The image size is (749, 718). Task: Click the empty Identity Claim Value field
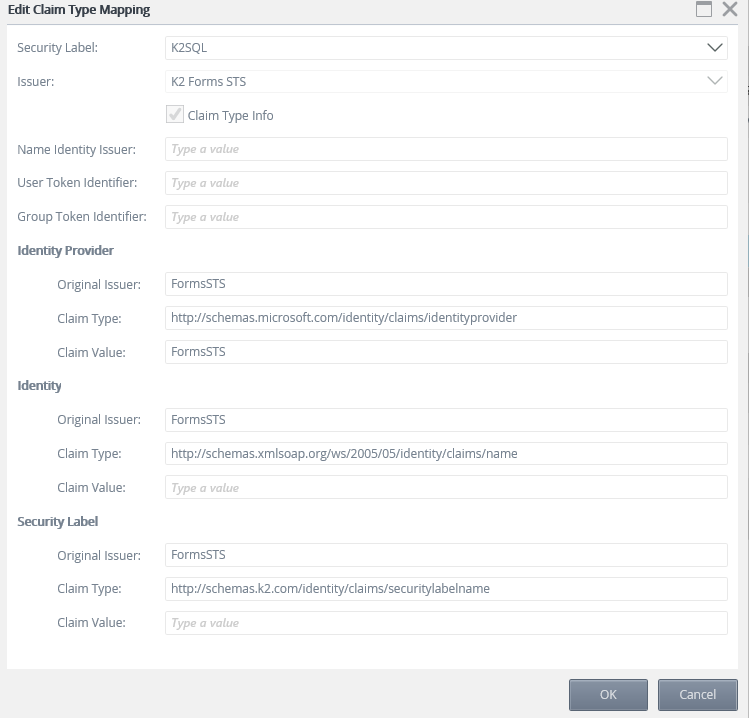(x=446, y=488)
